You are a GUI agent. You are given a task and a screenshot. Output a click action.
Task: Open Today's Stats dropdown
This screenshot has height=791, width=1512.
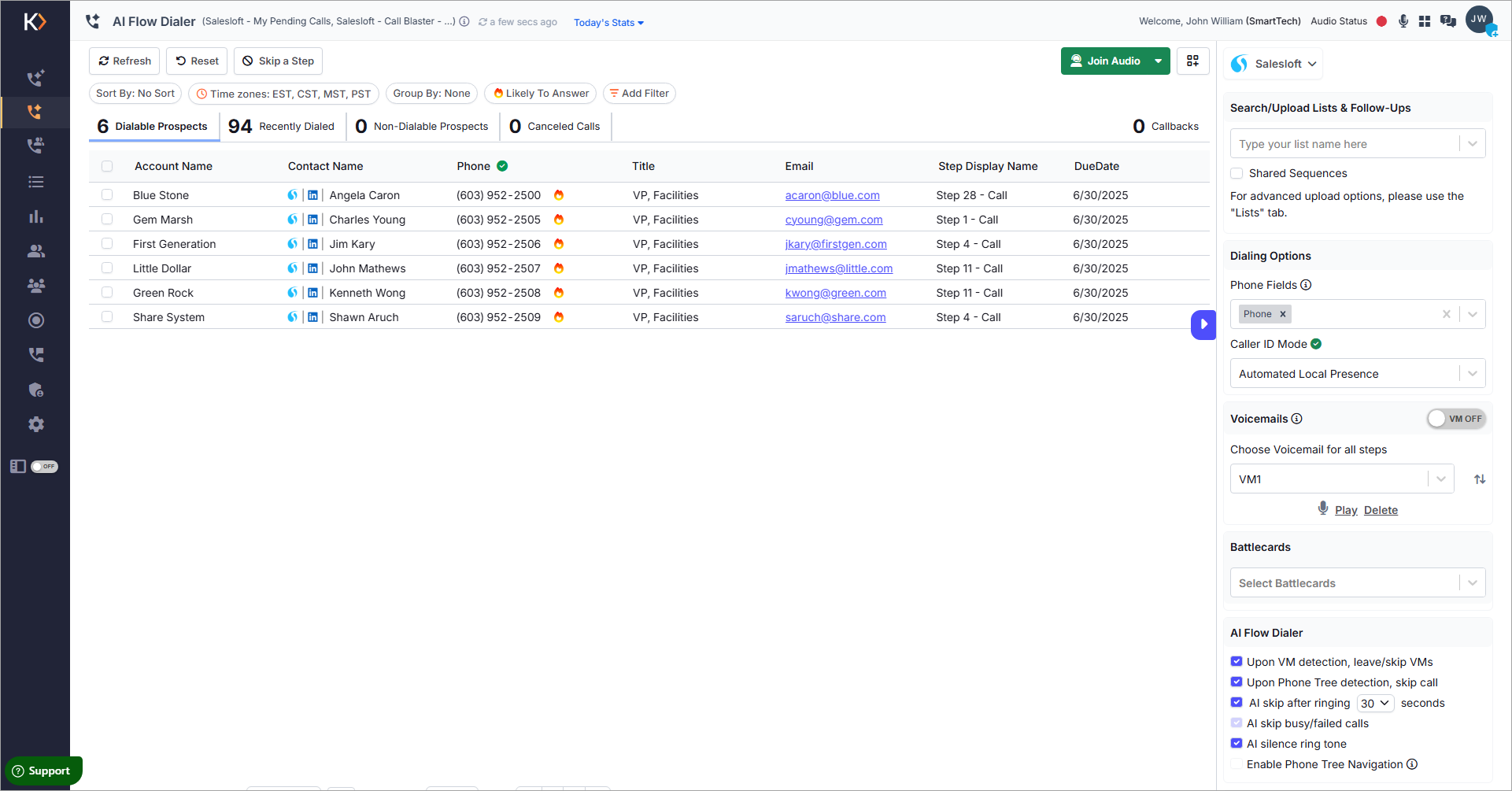608,23
